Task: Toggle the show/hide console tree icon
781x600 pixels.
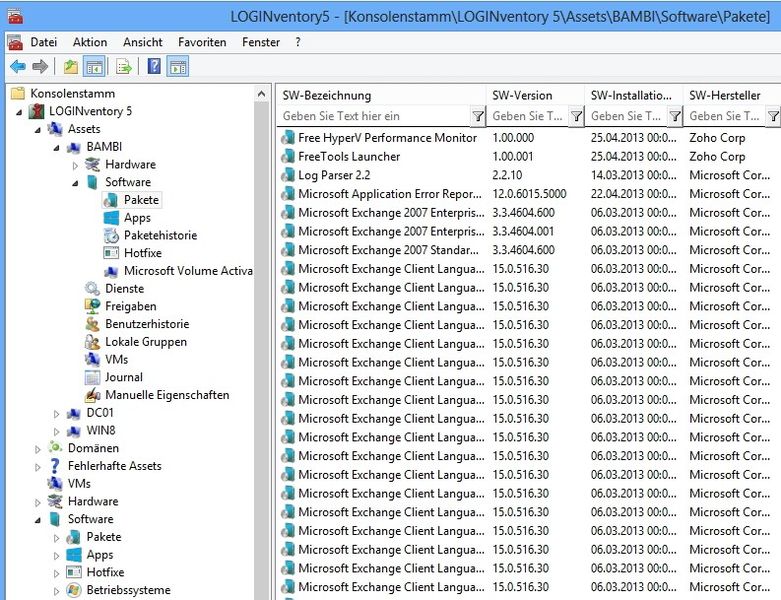Action: 94,67
